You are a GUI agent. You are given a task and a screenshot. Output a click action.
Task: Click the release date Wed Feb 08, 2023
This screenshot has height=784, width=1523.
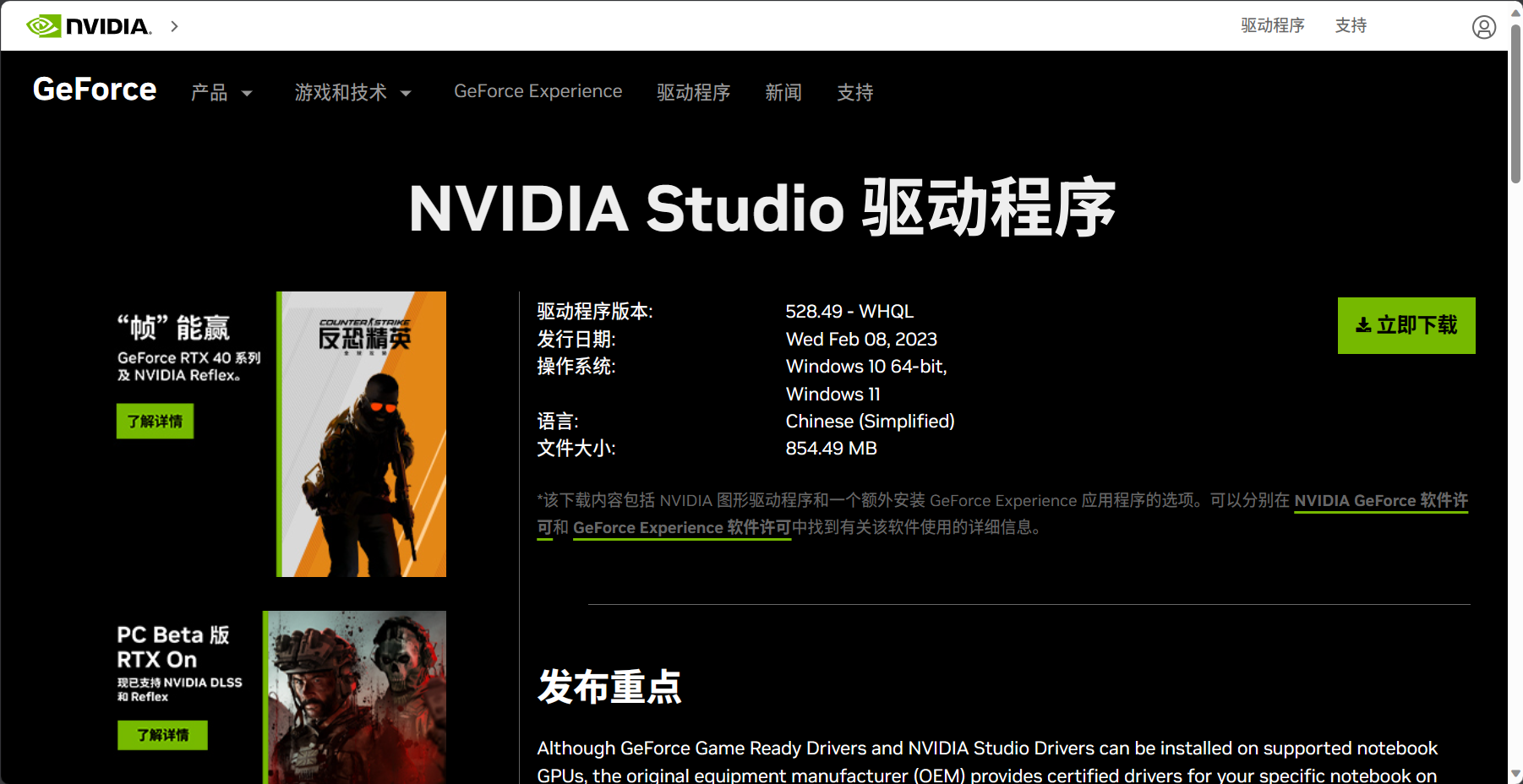click(x=861, y=339)
